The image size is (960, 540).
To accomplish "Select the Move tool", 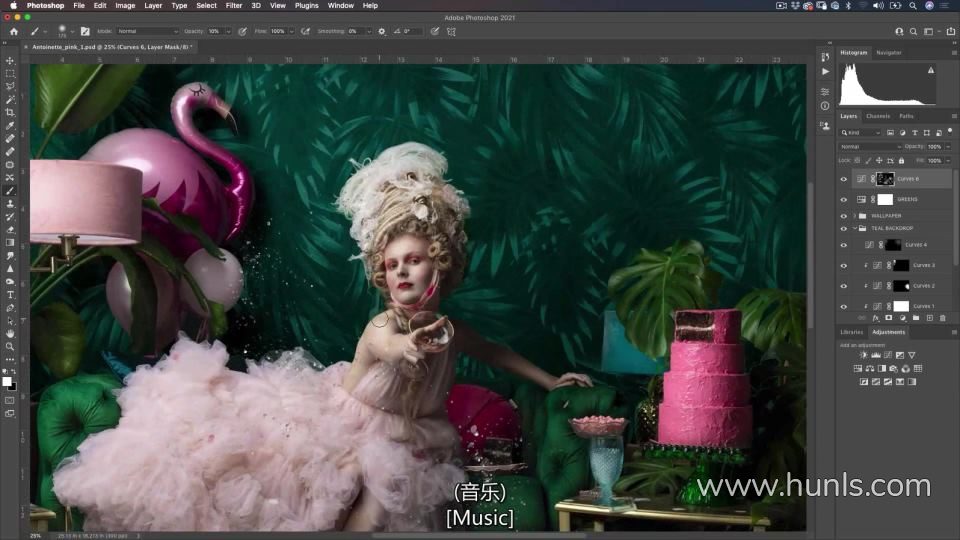I will point(10,61).
